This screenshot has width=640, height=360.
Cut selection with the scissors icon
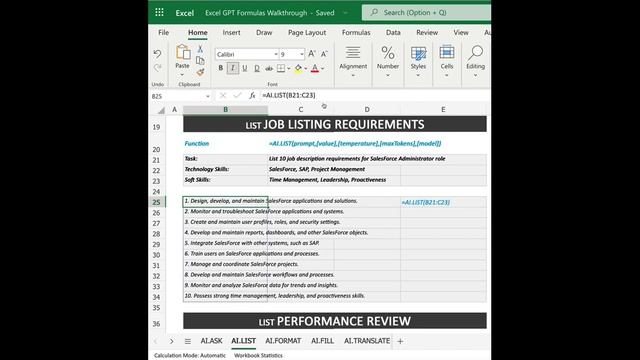(x=200, y=49)
